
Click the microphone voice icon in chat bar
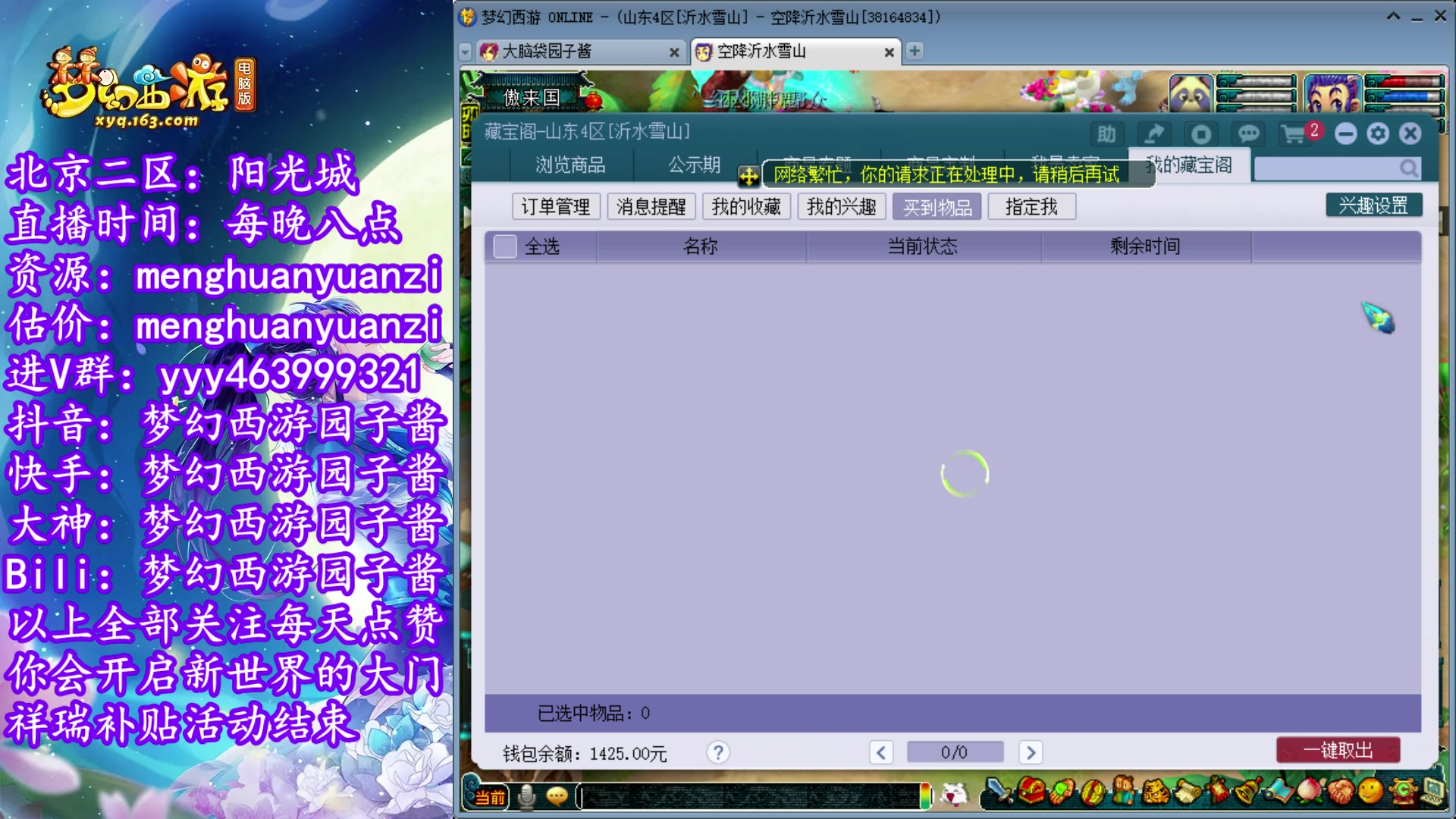tap(526, 796)
